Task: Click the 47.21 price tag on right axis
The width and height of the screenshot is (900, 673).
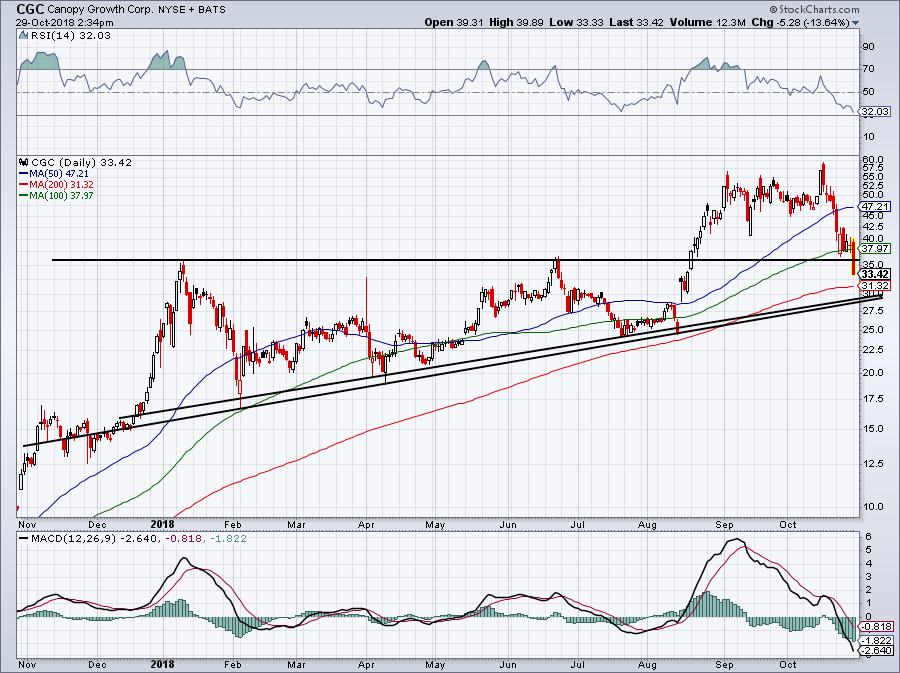Action: tap(876, 206)
